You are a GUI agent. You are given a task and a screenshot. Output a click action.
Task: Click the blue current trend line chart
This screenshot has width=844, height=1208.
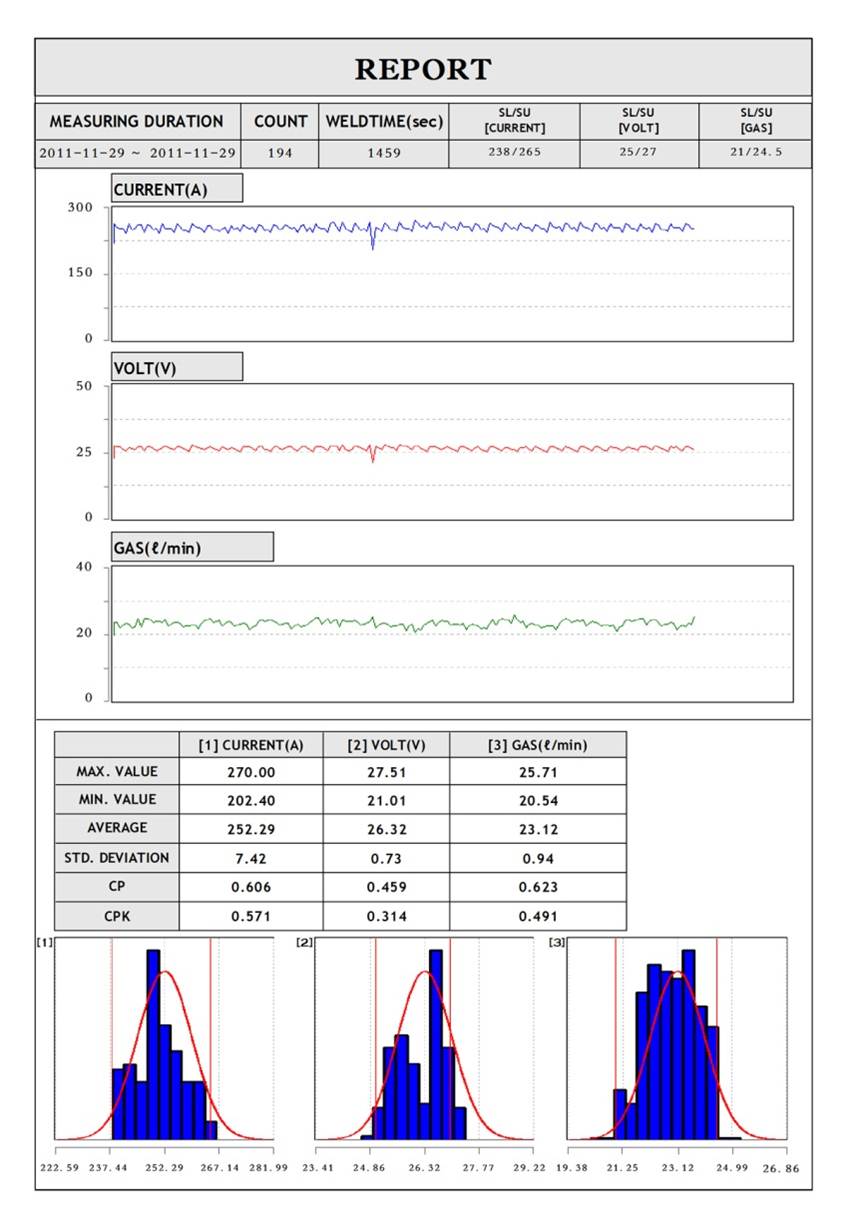(x=452, y=273)
